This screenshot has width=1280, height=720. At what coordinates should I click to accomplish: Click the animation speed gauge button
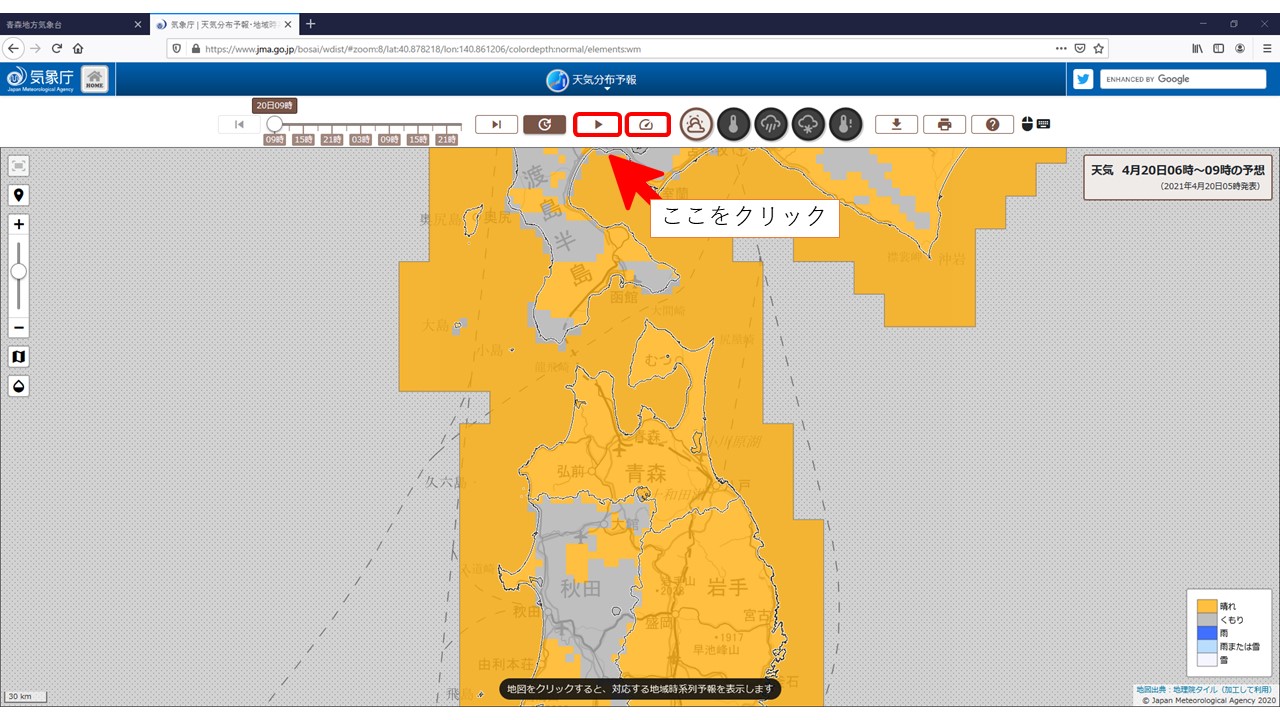pos(647,125)
